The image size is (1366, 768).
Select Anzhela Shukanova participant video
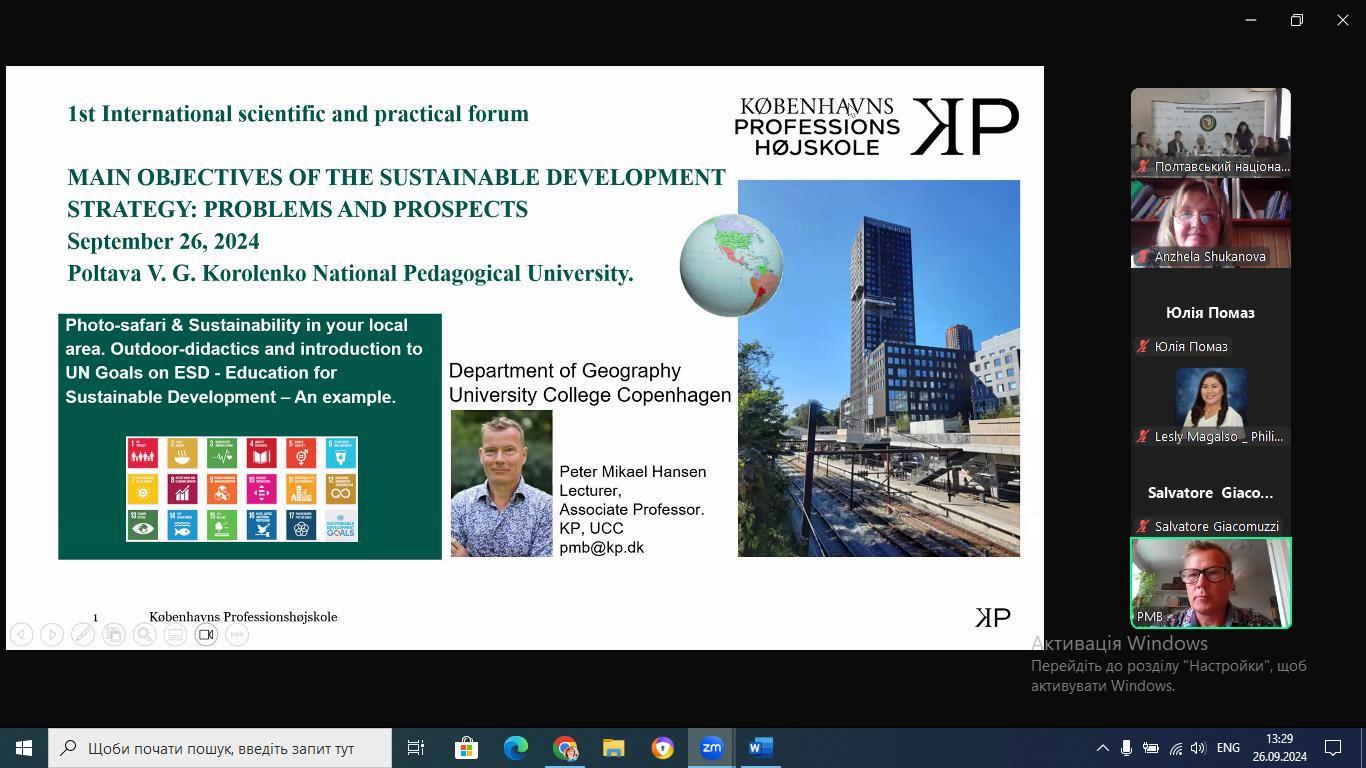pos(1211,223)
